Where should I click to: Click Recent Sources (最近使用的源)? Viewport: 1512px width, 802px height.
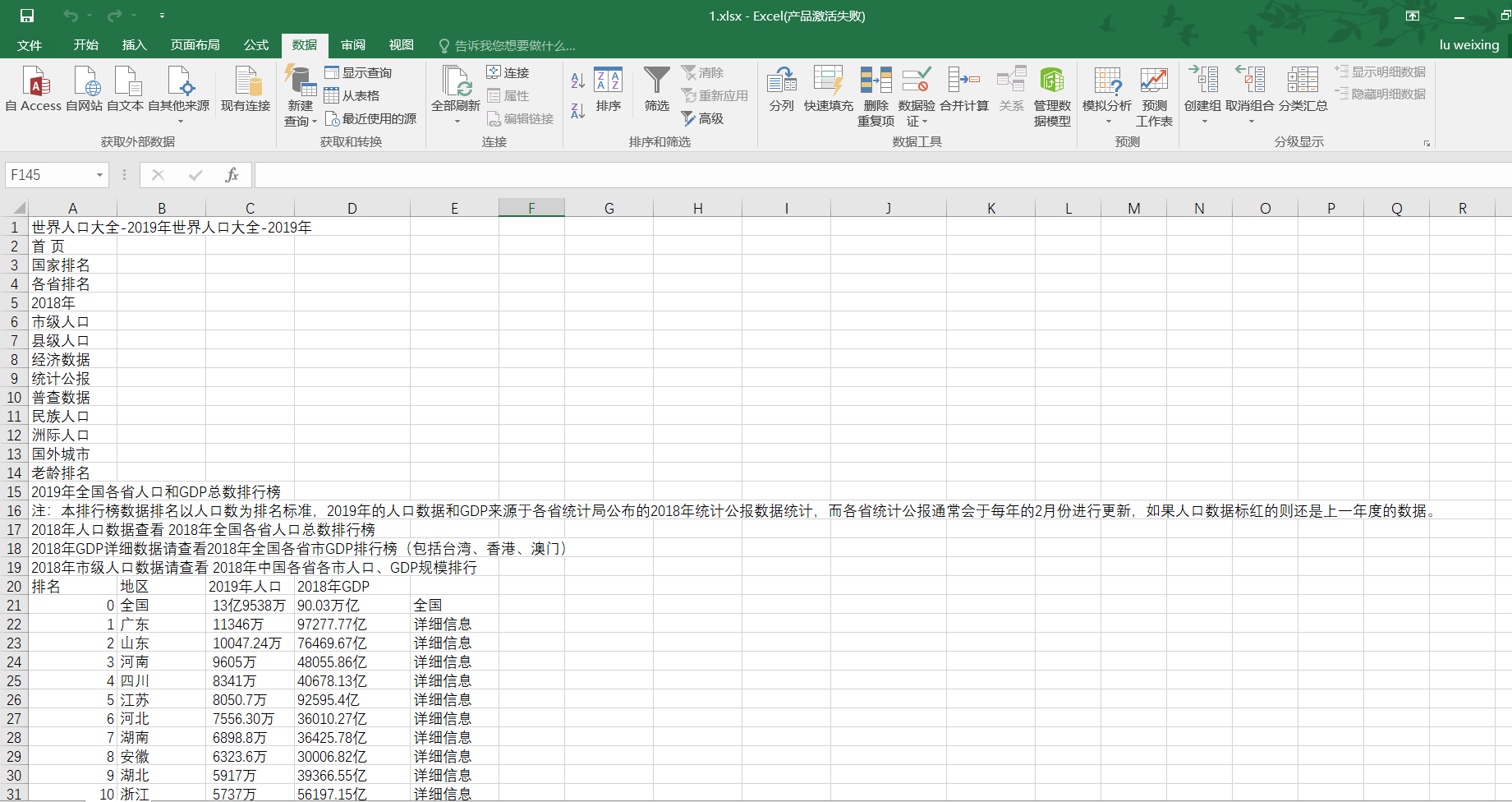click(x=370, y=119)
